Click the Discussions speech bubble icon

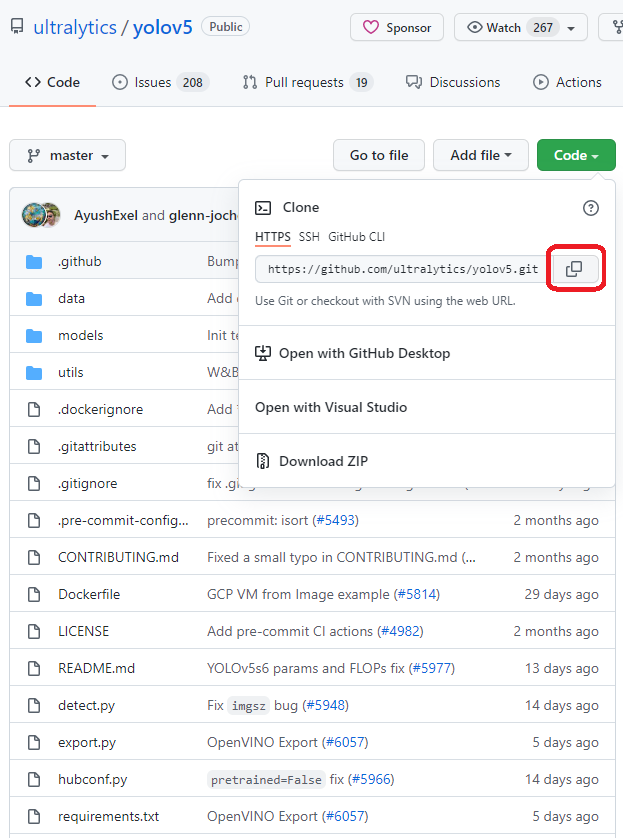[414, 82]
